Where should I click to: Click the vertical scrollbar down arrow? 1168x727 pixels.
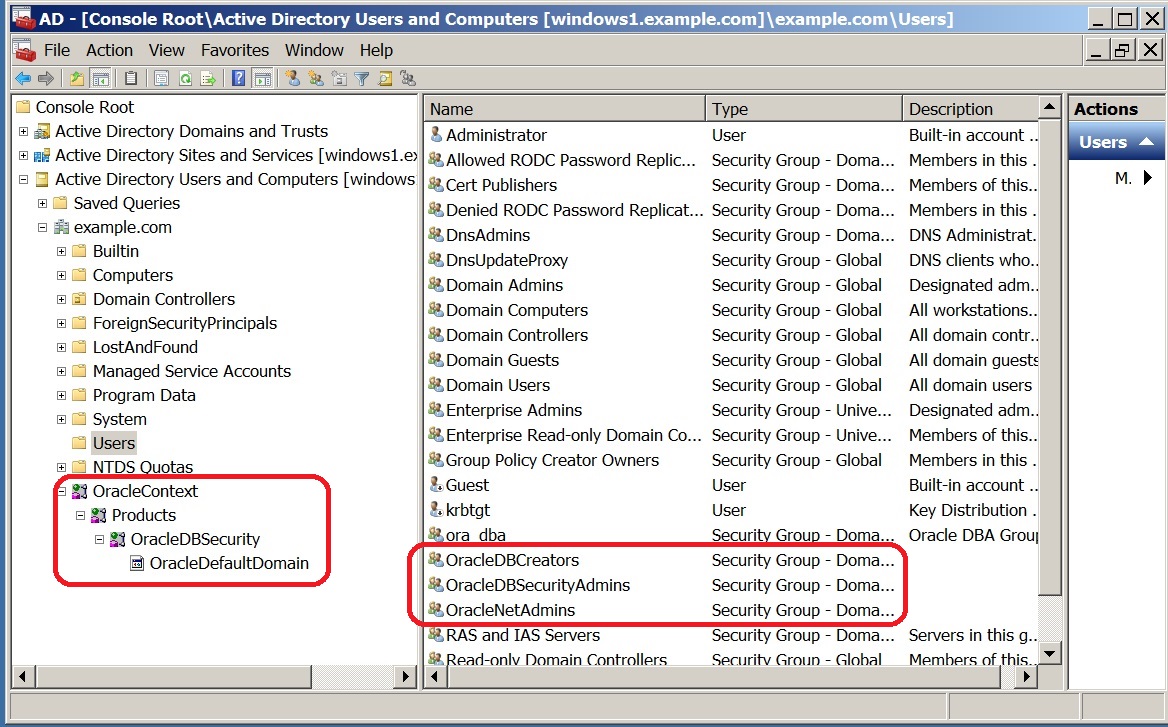pyautogui.click(x=1049, y=654)
